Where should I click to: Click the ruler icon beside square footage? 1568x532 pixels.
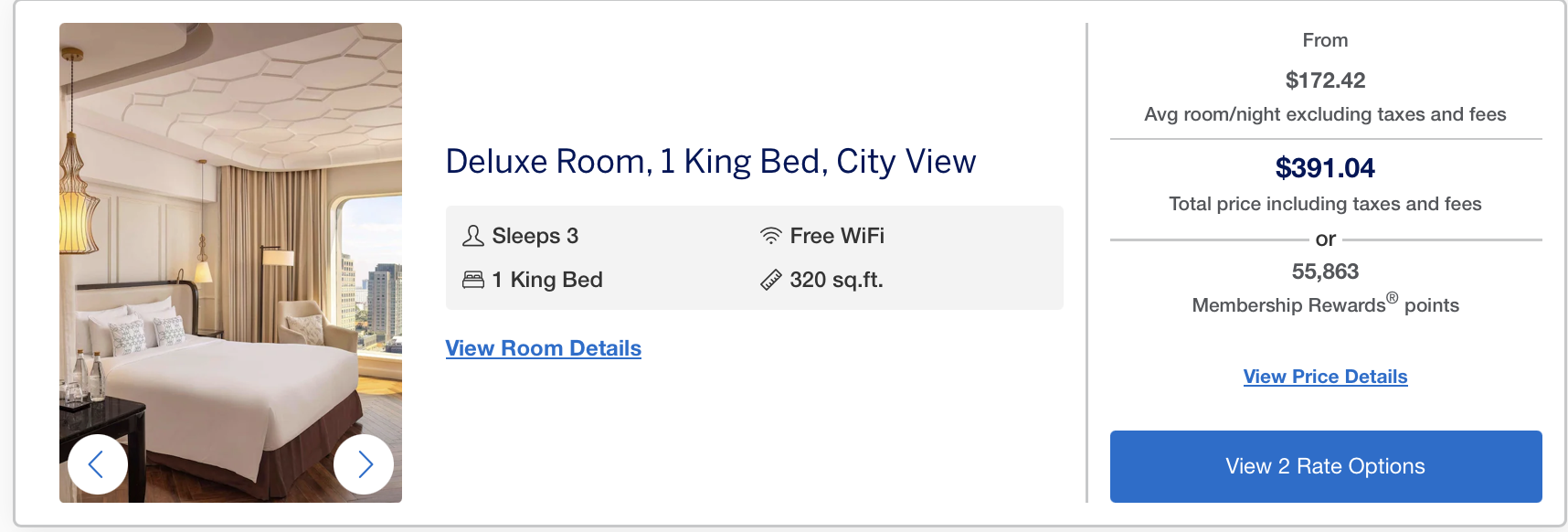coord(771,280)
